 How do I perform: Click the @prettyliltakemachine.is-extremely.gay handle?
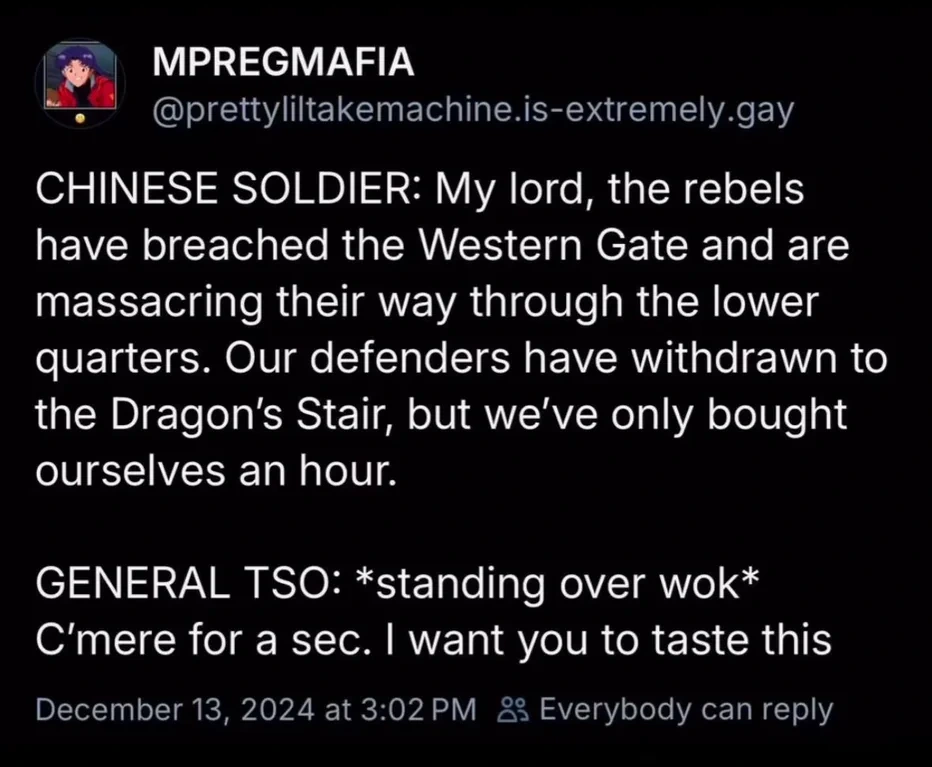pyautogui.click(x=472, y=110)
